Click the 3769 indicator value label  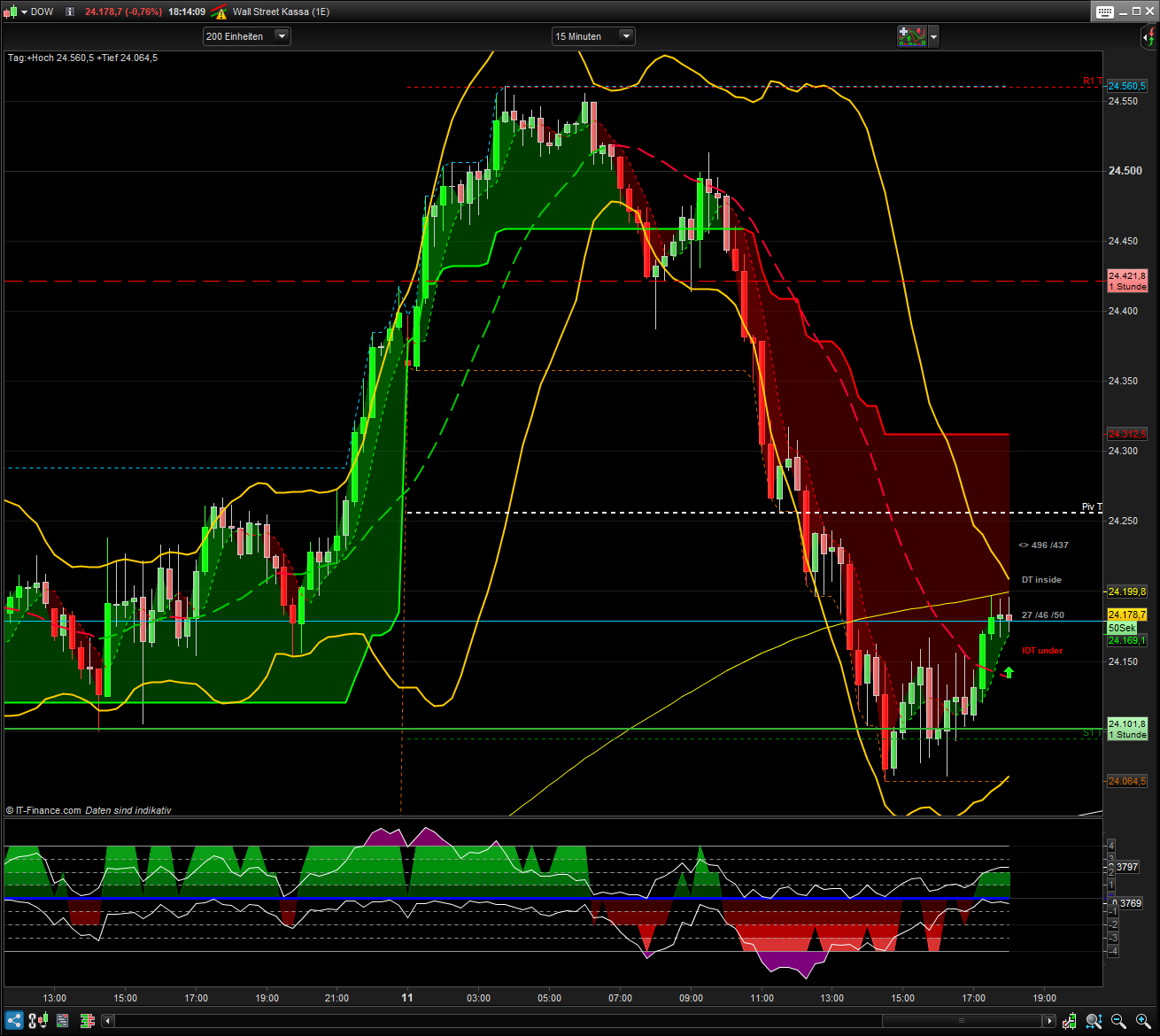pos(1128,903)
